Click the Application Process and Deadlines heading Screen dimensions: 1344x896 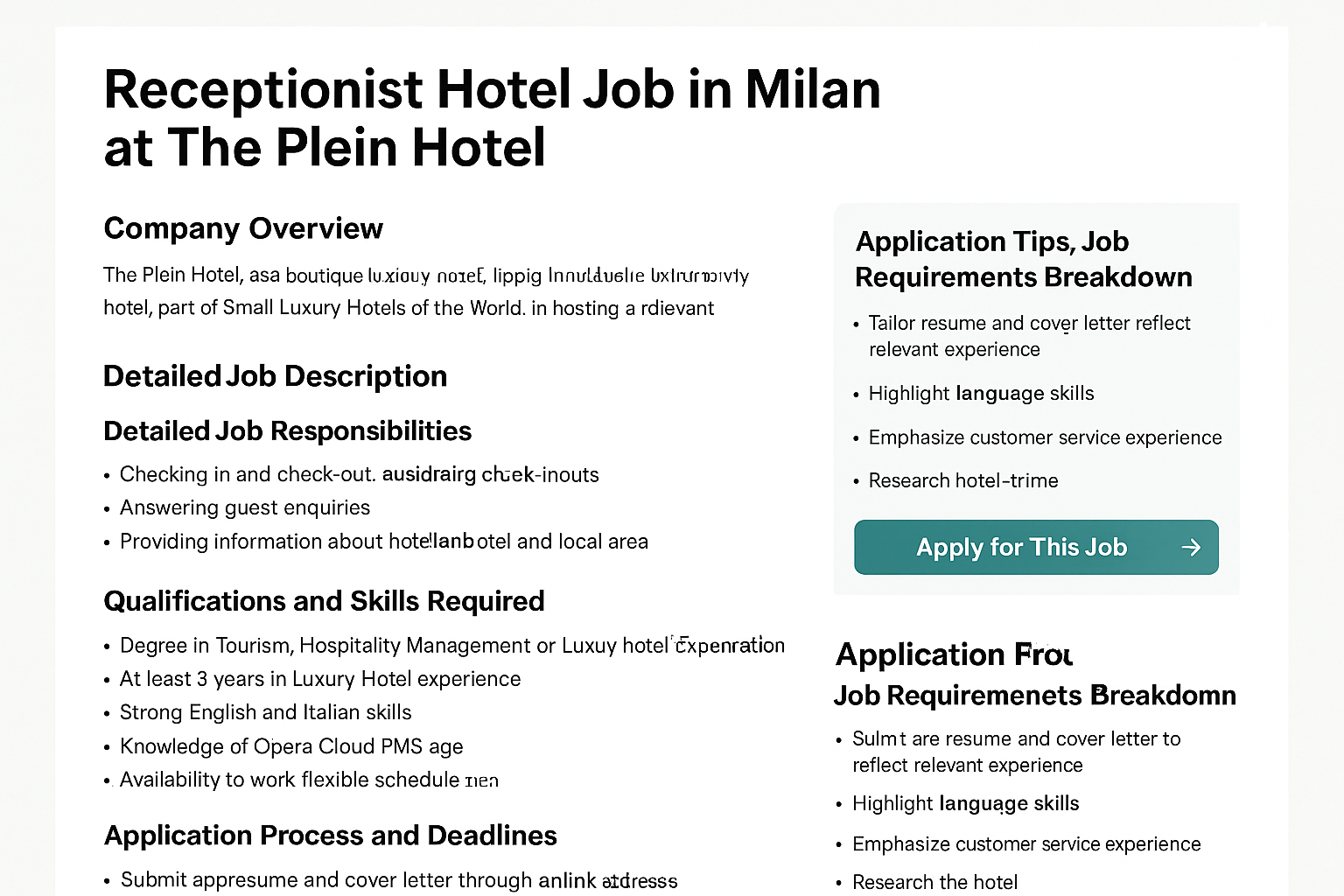pos(330,836)
